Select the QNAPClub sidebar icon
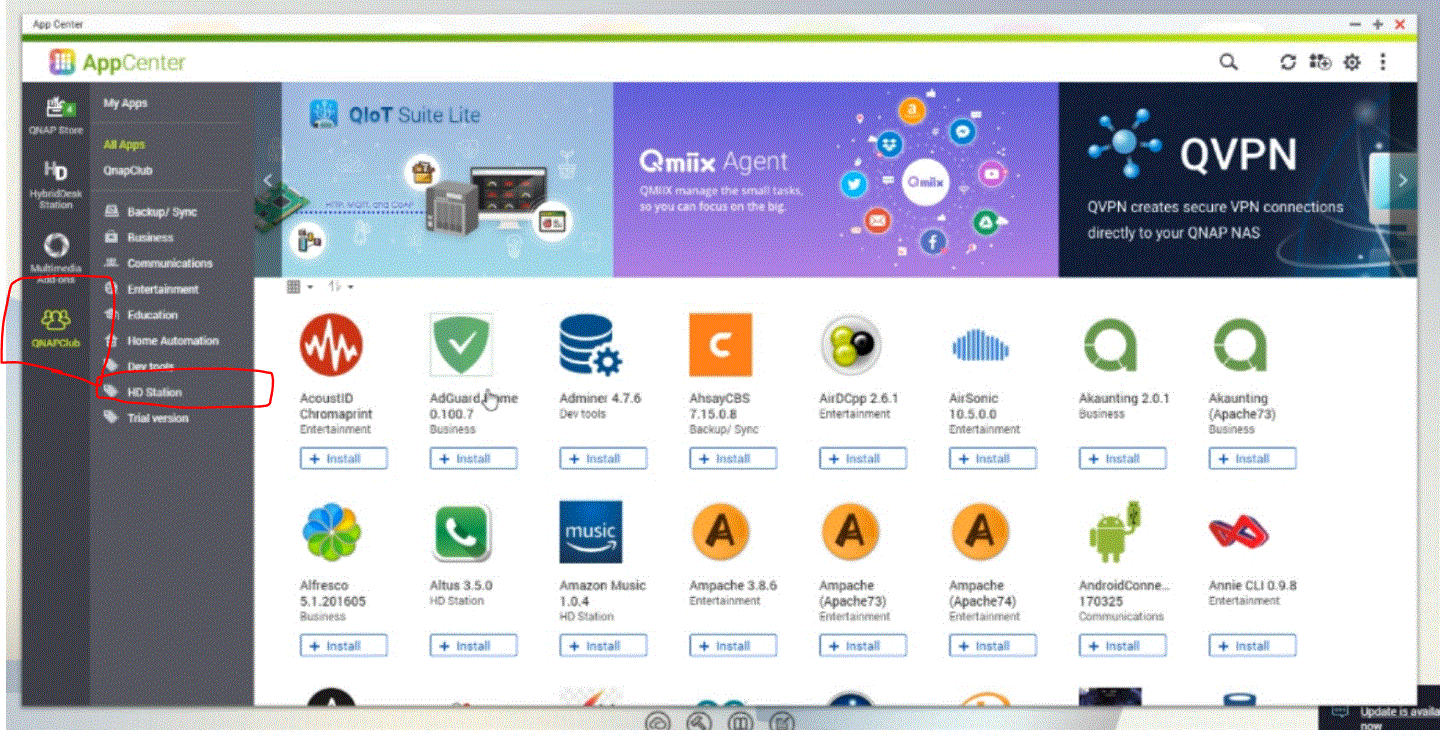Screen dimensions: 1440x730 point(56,328)
